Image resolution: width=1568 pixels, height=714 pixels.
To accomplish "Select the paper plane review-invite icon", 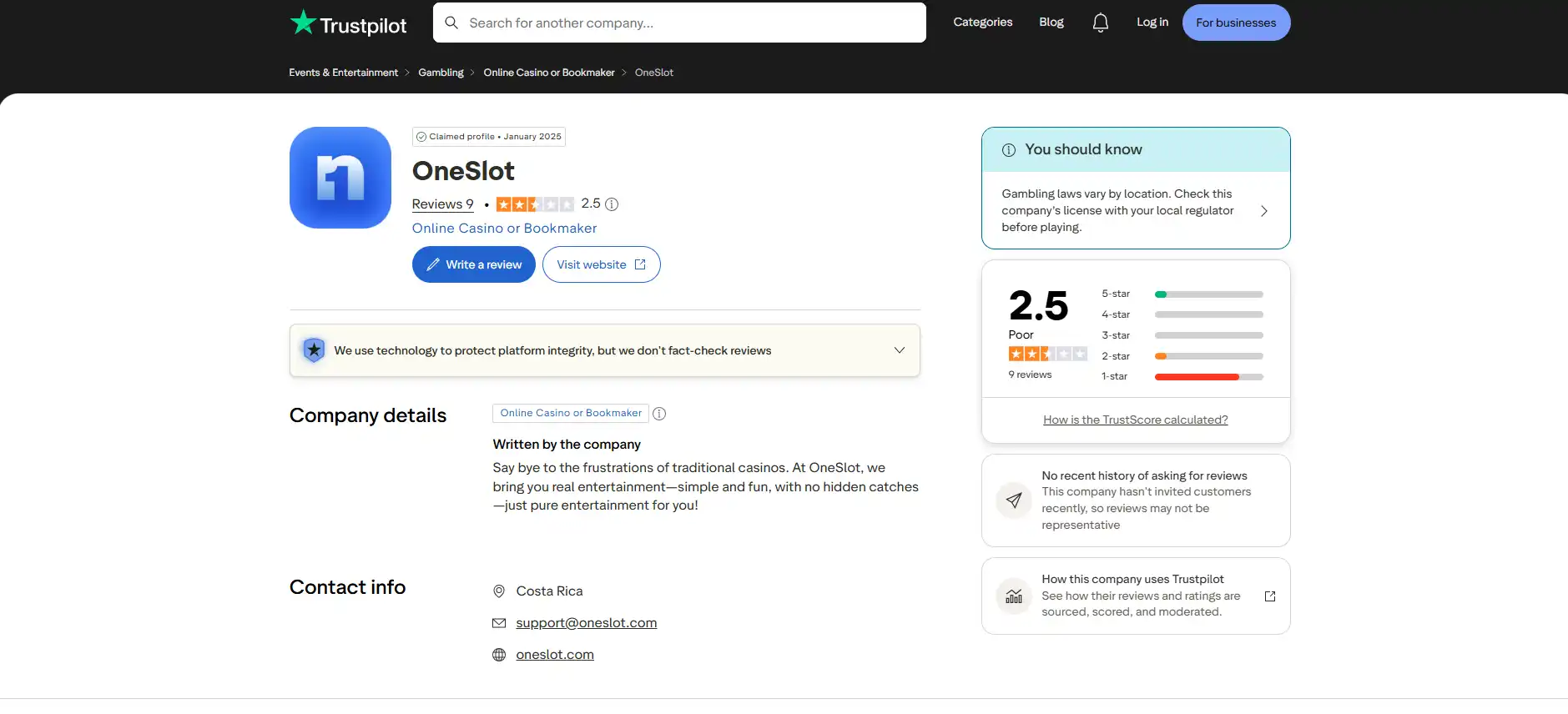I will tap(1014, 500).
